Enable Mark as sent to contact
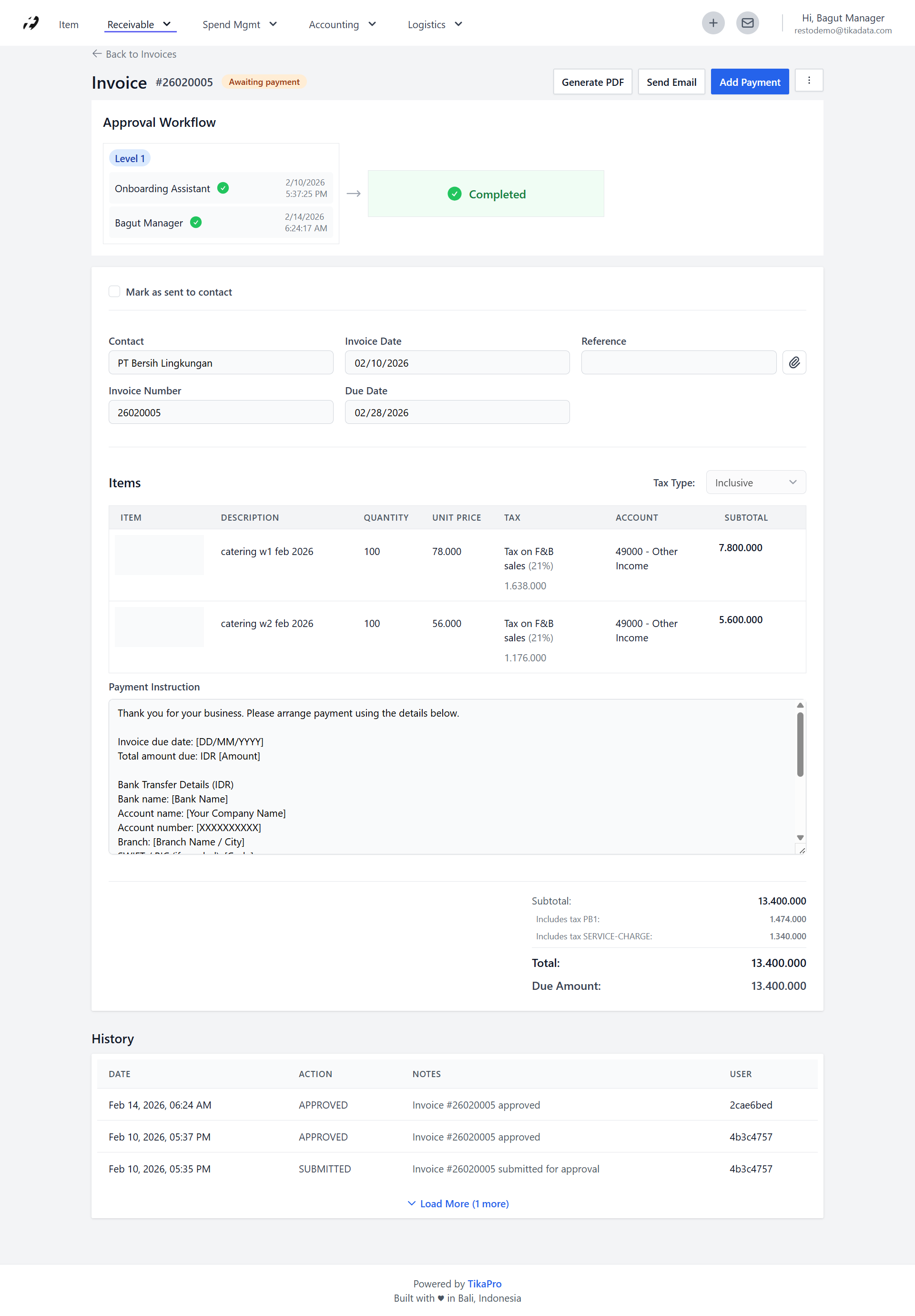Viewport: 915px width, 1316px height. click(114, 291)
